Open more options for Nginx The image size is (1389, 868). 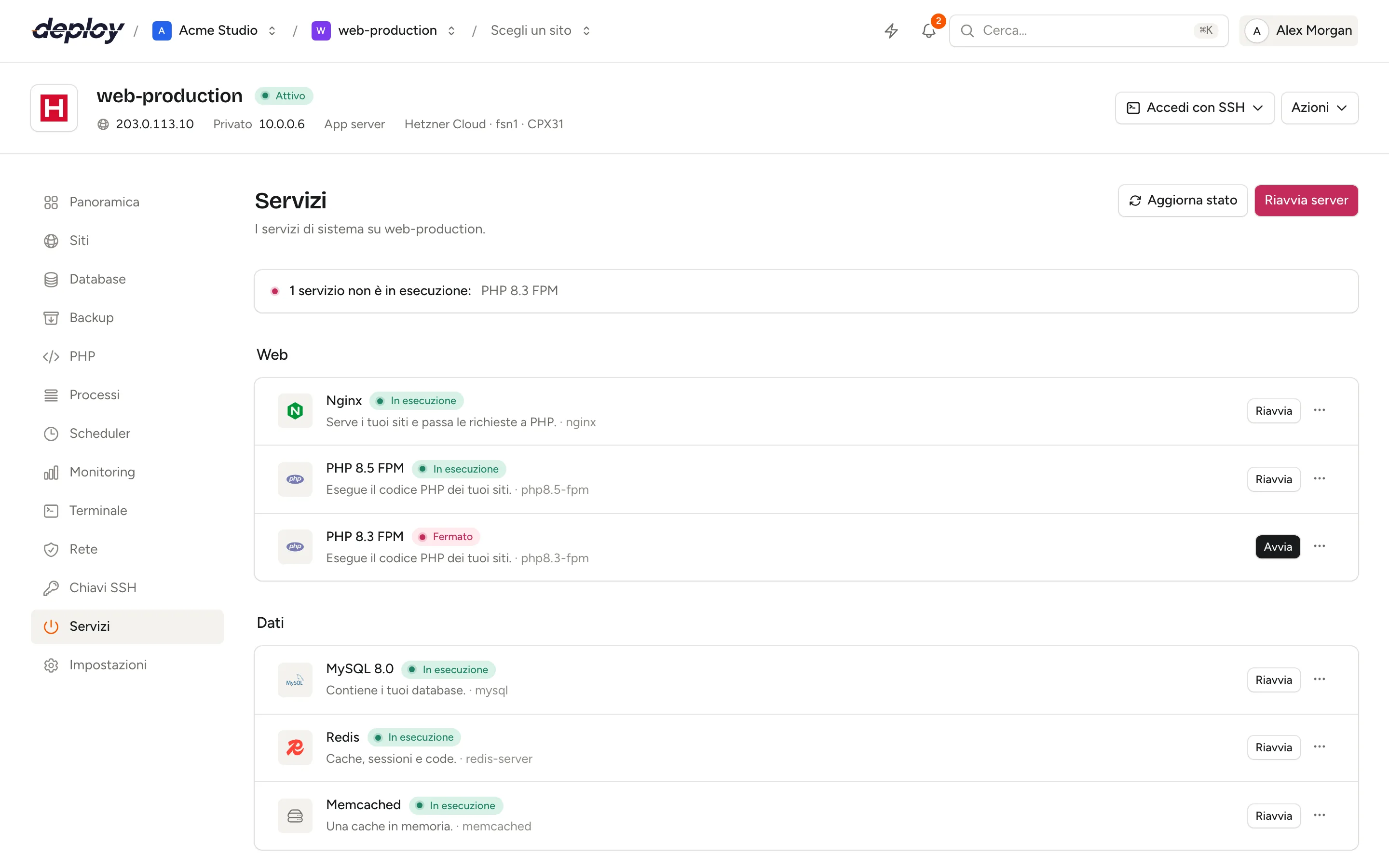pyautogui.click(x=1320, y=410)
